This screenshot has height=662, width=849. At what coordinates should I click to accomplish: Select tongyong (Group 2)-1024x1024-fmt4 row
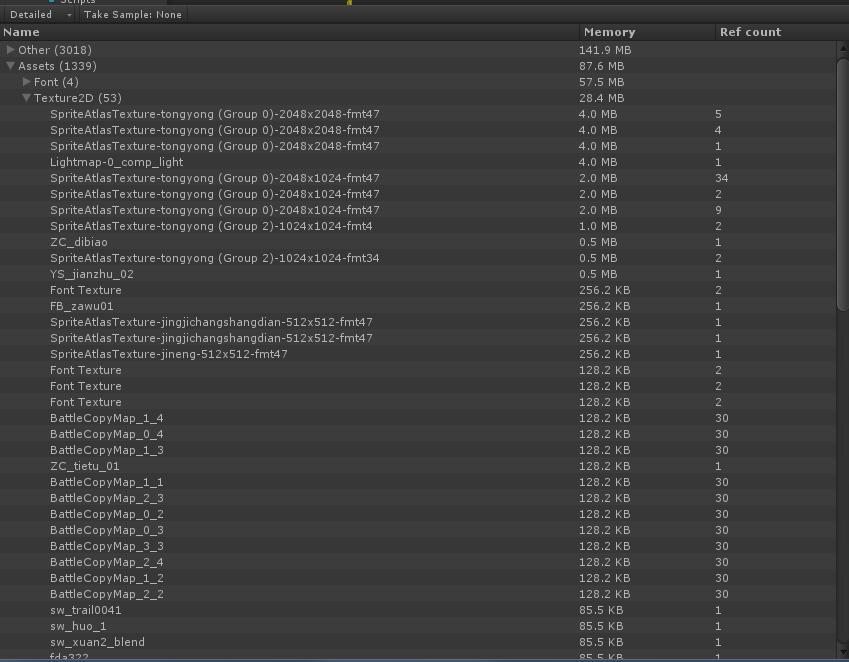pos(418,226)
